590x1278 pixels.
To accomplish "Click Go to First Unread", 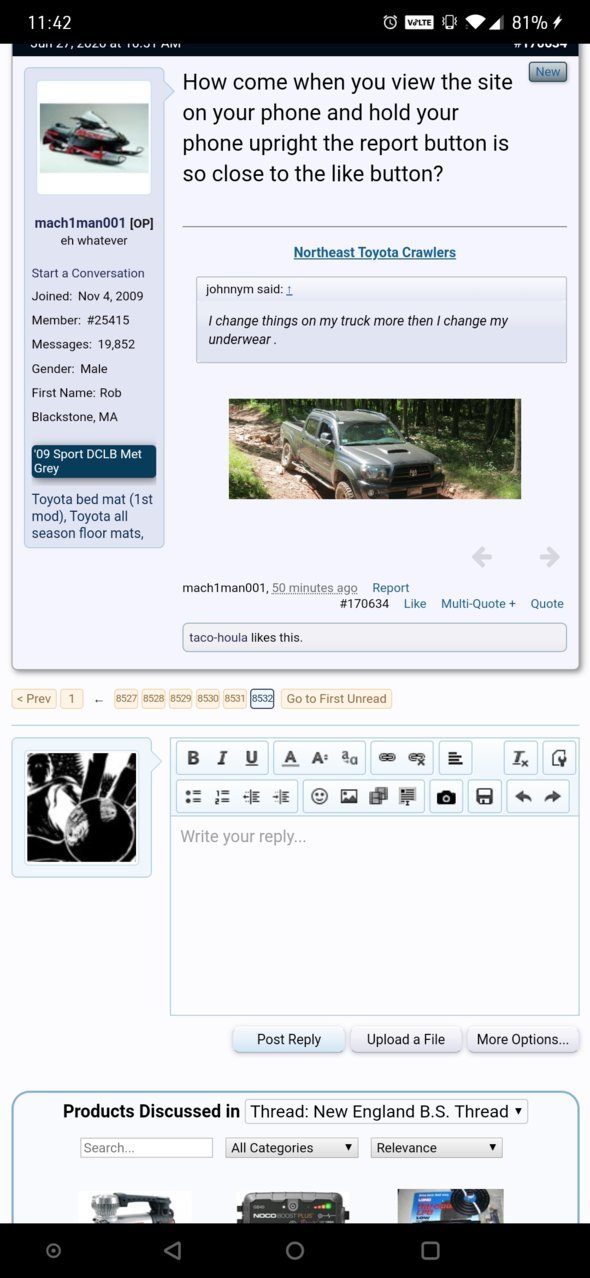I will click(x=336, y=699).
